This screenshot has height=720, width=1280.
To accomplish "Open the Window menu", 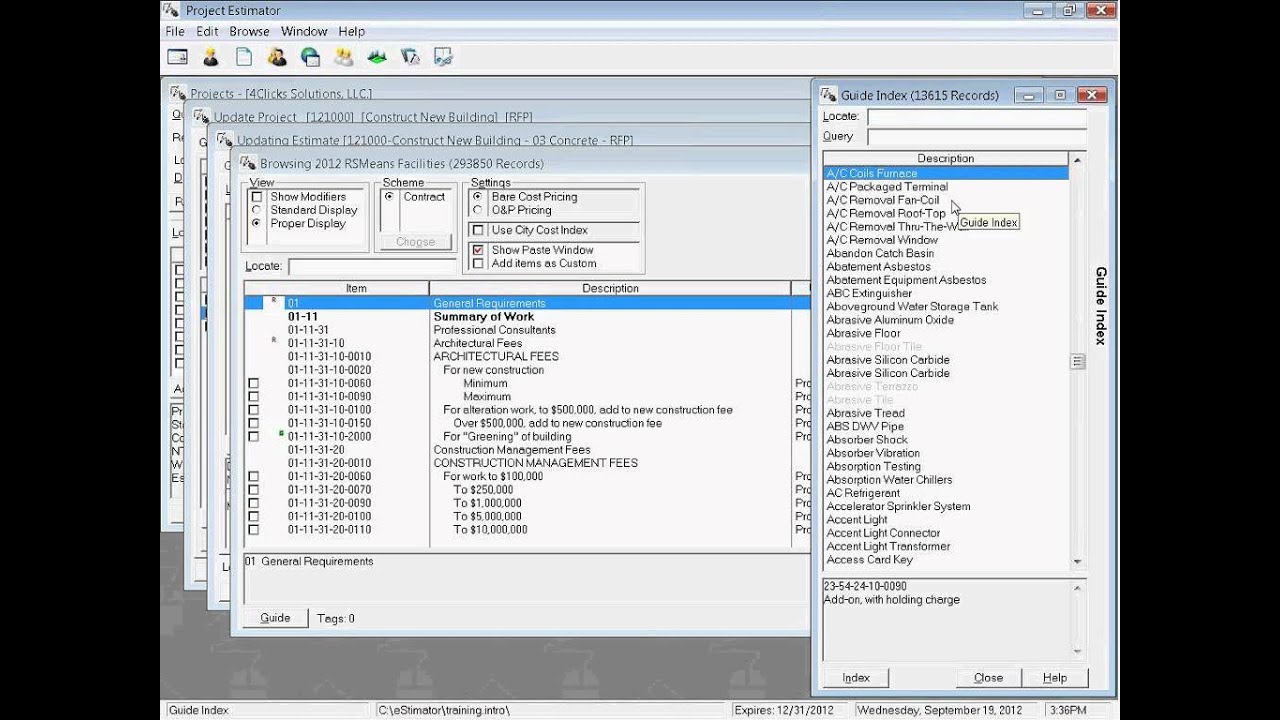I will (304, 31).
